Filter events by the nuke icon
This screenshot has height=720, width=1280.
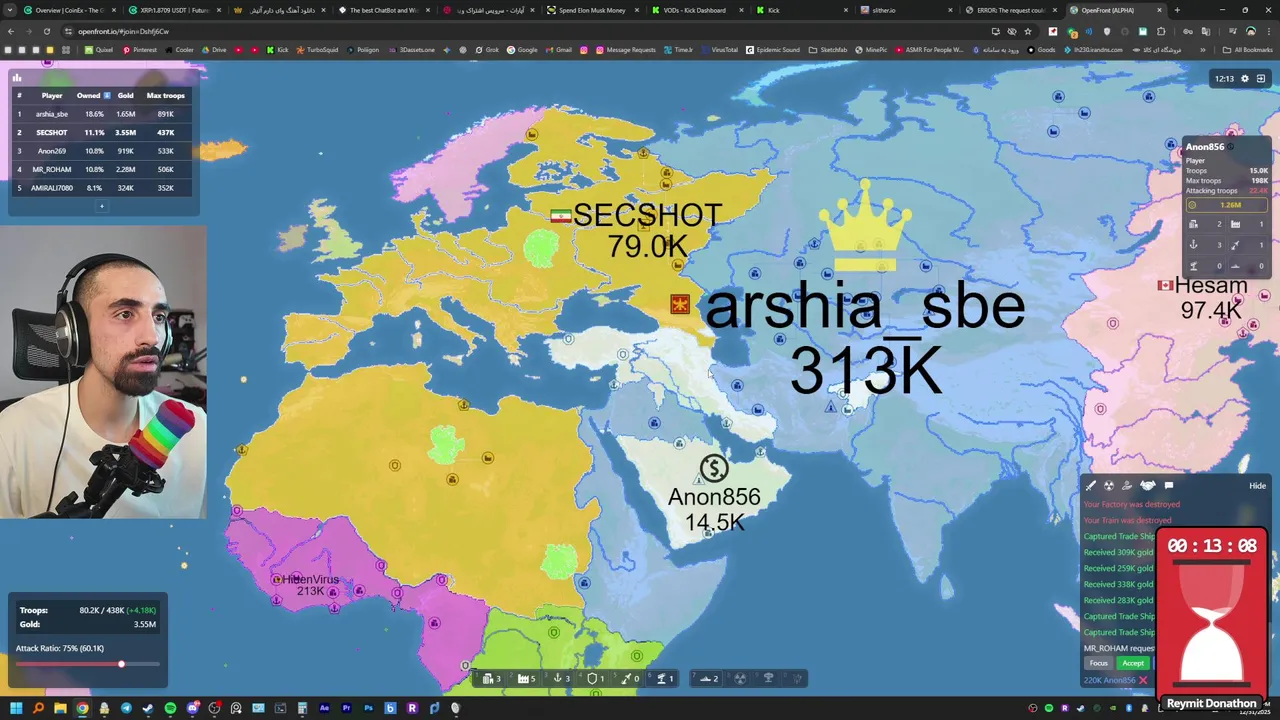point(1109,486)
